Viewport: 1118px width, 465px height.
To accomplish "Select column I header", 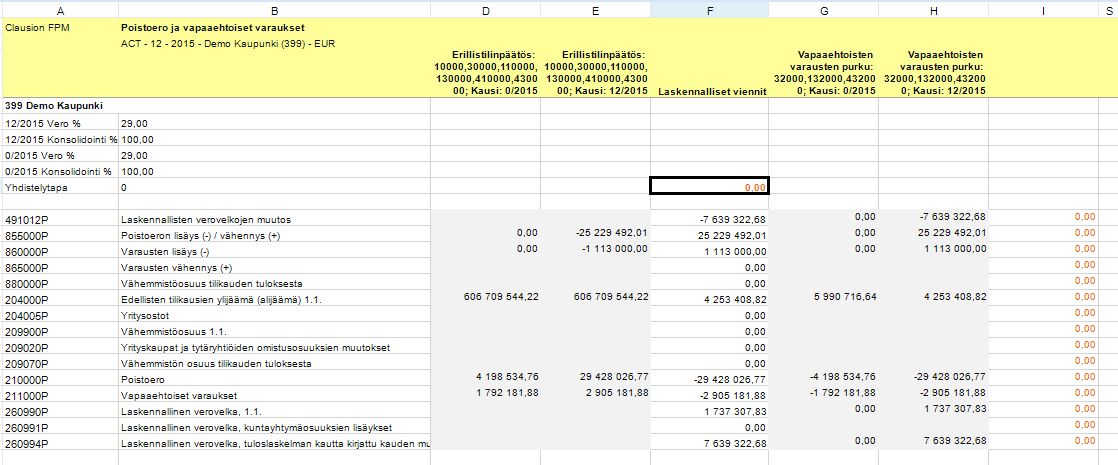I will 1043,9.
